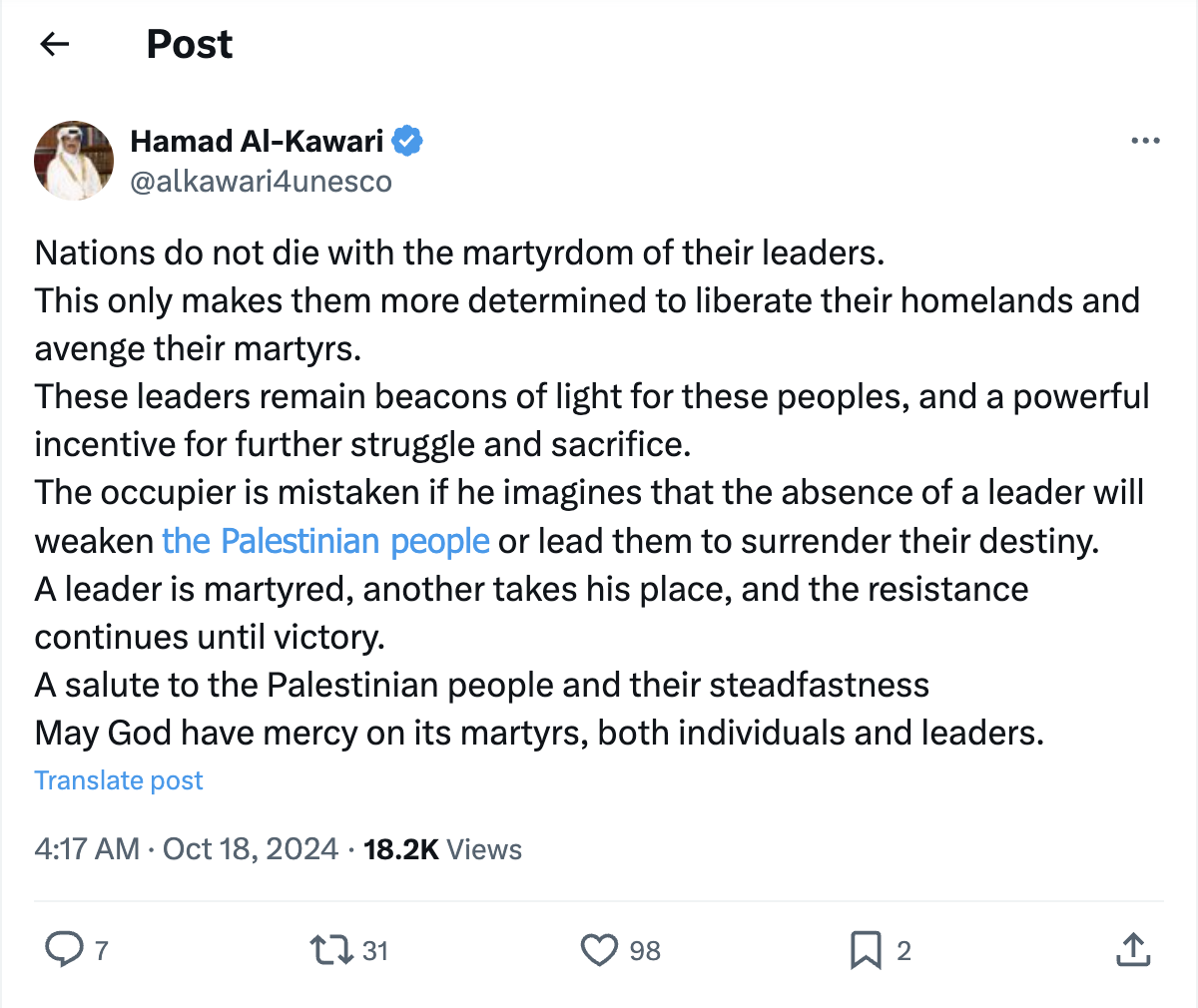Go back using the left arrow
Viewport: 1198px width, 1008px height.
tap(55, 44)
